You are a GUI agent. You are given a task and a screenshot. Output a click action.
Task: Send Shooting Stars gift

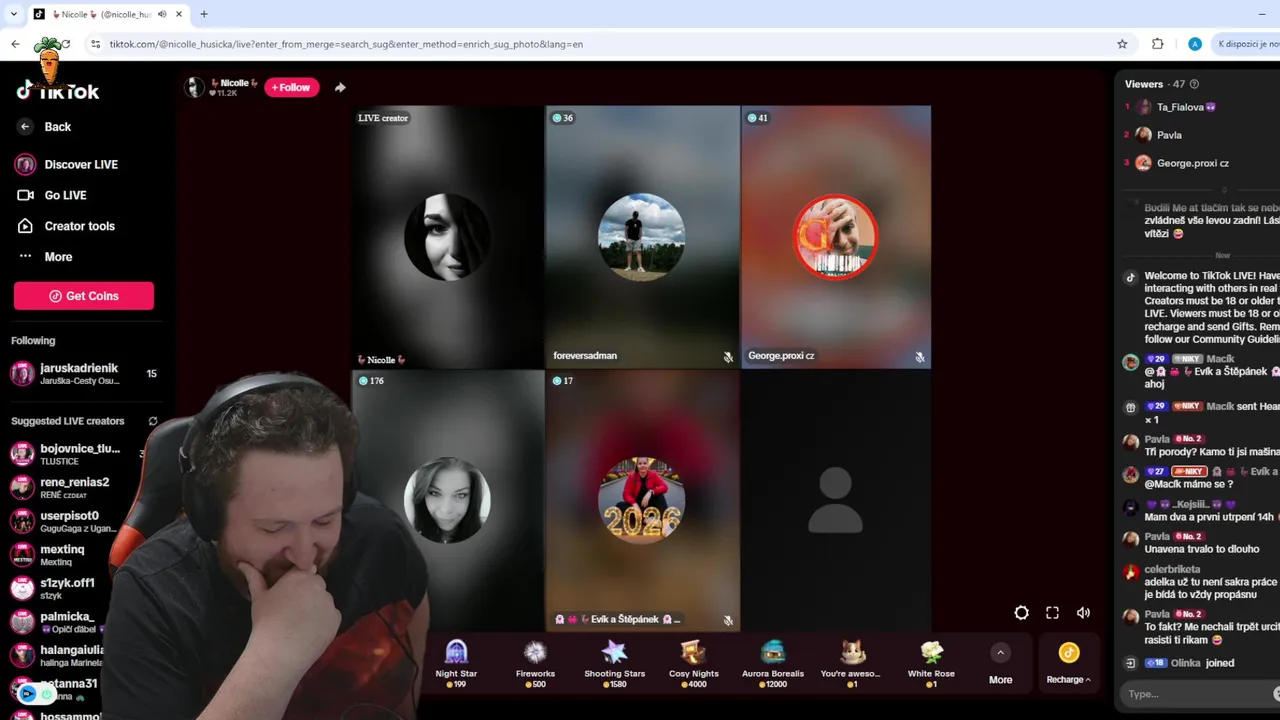point(614,664)
